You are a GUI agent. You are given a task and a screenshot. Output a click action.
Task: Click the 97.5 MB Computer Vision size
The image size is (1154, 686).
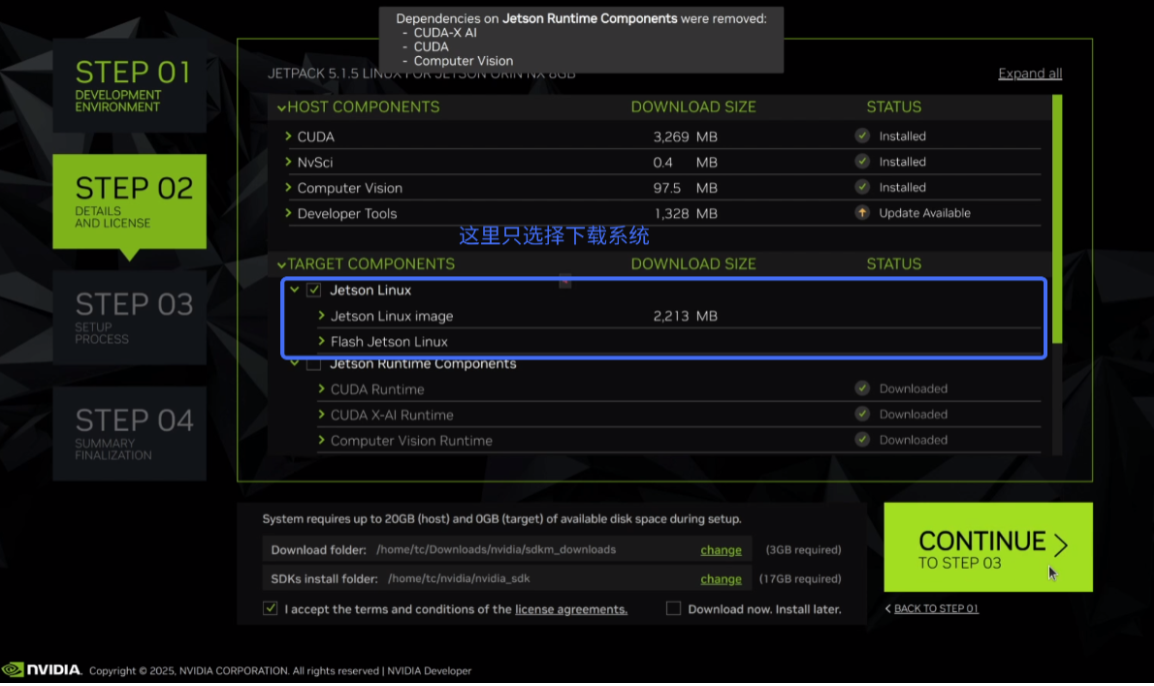click(x=684, y=188)
